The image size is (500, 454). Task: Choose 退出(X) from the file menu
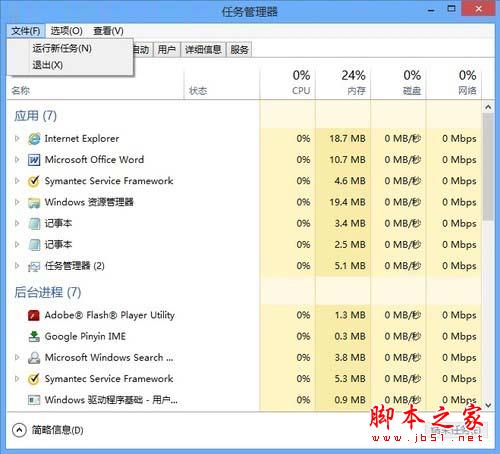pos(47,65)
